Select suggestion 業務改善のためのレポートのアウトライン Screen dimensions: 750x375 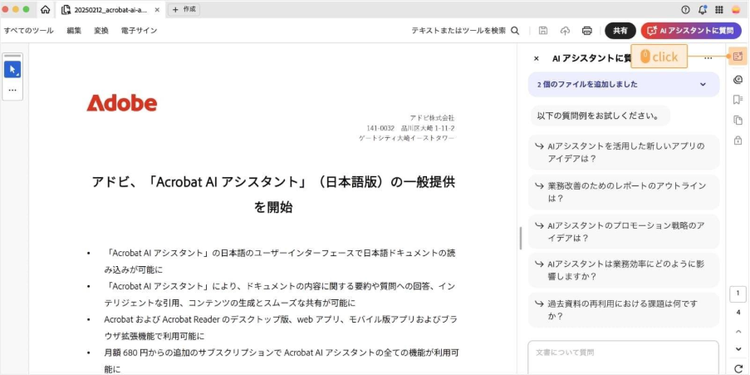pos(624,192)
